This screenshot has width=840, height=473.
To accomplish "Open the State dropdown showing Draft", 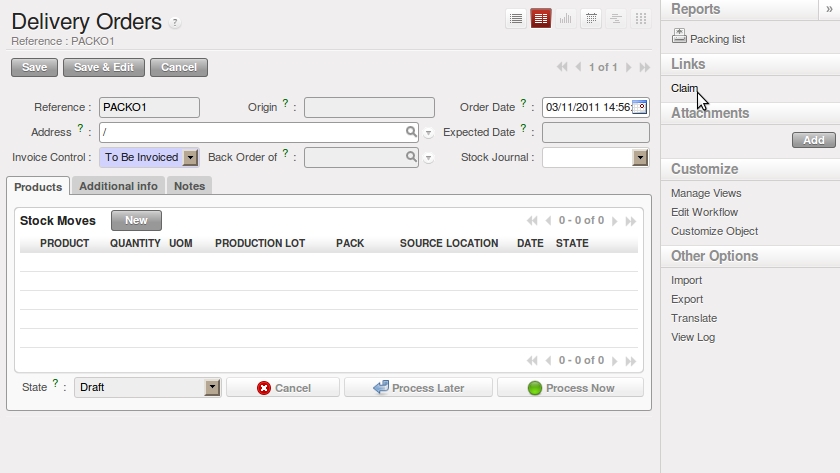I will tap(211, 388).
